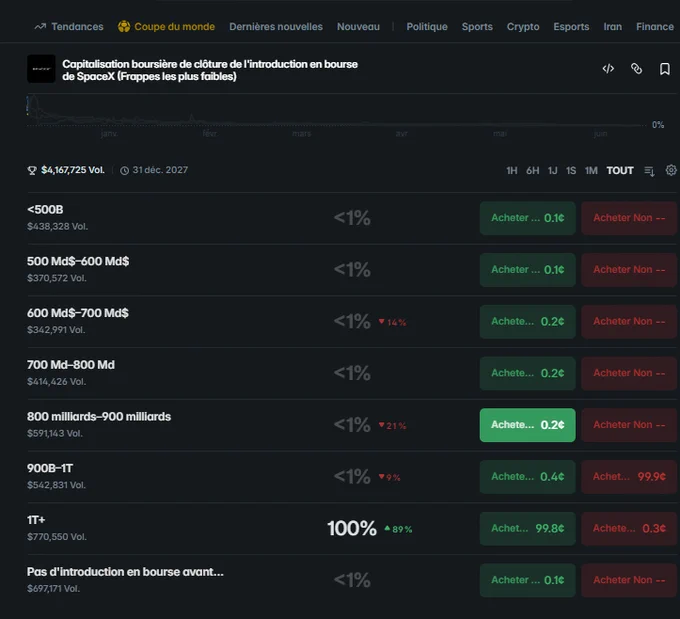The height and width of the screenshot is (619, 680).
Task: Open the Iran category
Action: [612, 26]
